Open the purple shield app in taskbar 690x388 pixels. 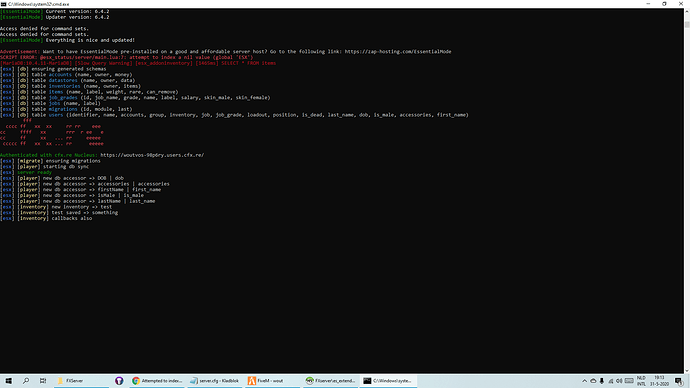119,381
